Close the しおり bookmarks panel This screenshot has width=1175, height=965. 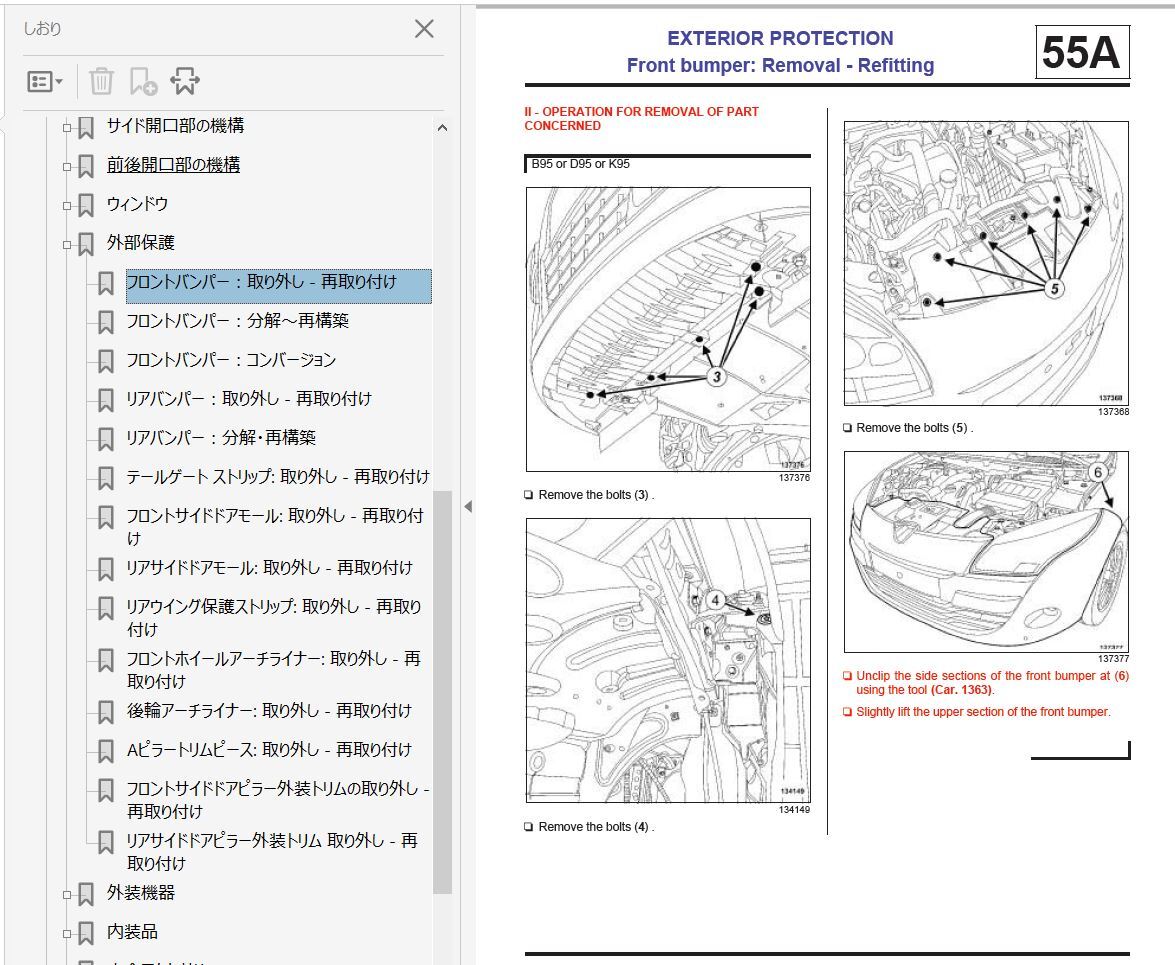[x=424, y=29]
